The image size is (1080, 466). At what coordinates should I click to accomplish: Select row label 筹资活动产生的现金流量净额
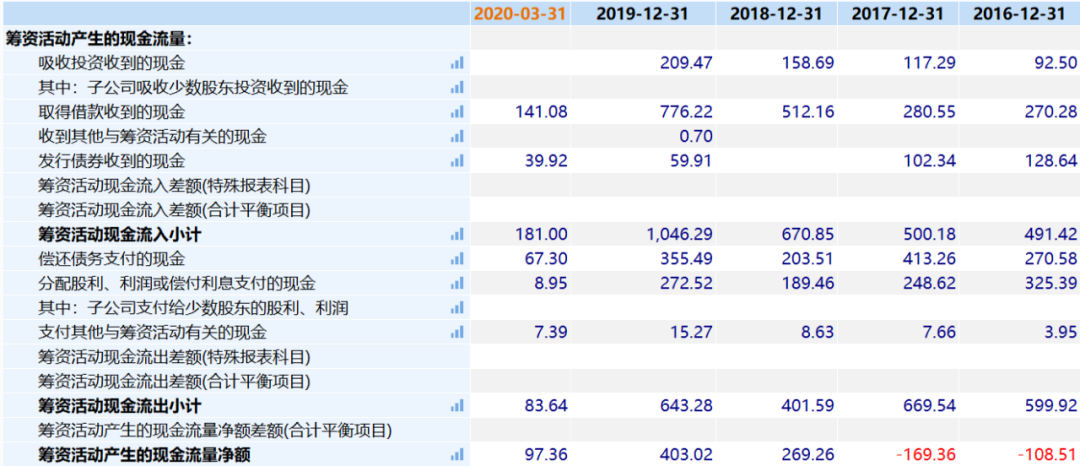(144, 455)
